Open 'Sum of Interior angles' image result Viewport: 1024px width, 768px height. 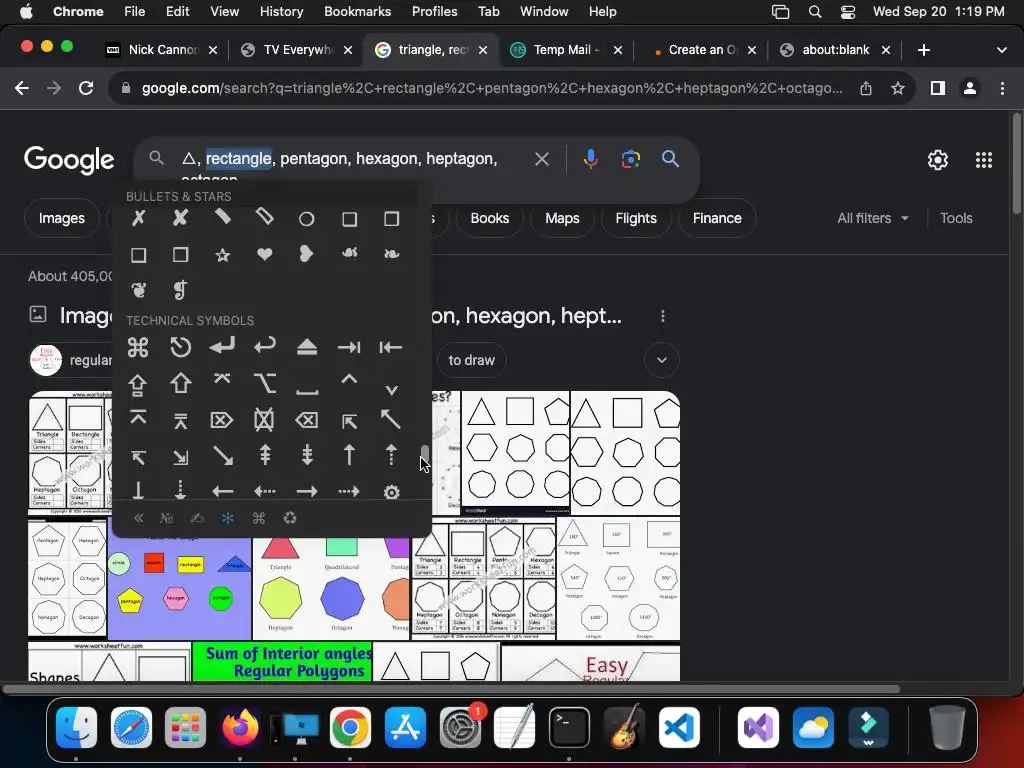tap(282, 662)
